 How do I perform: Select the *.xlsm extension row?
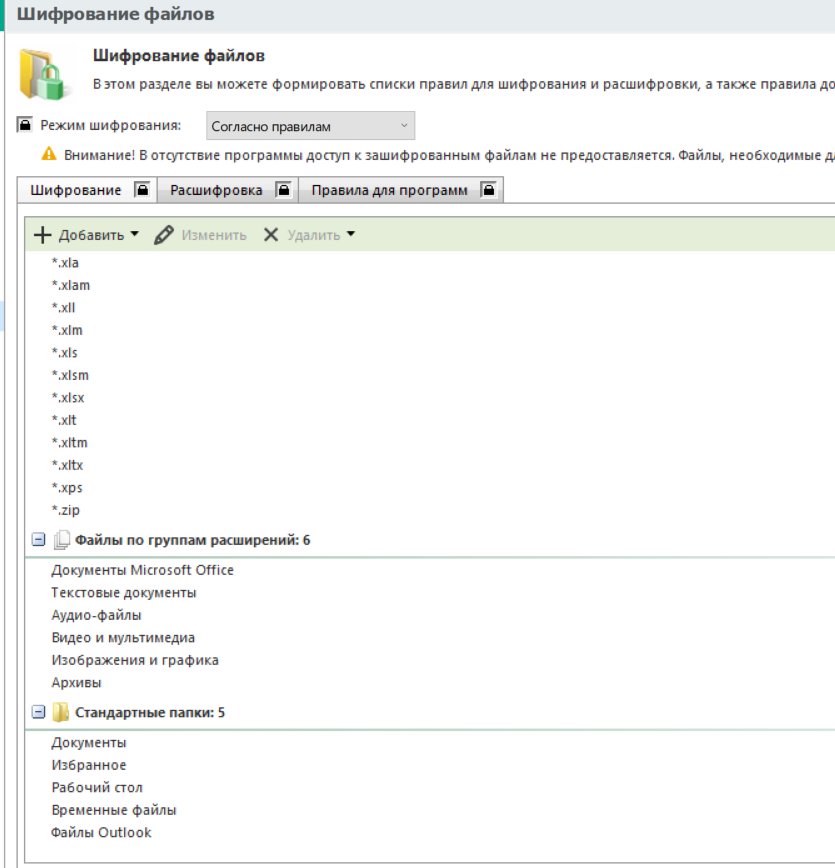pos(430,375)
